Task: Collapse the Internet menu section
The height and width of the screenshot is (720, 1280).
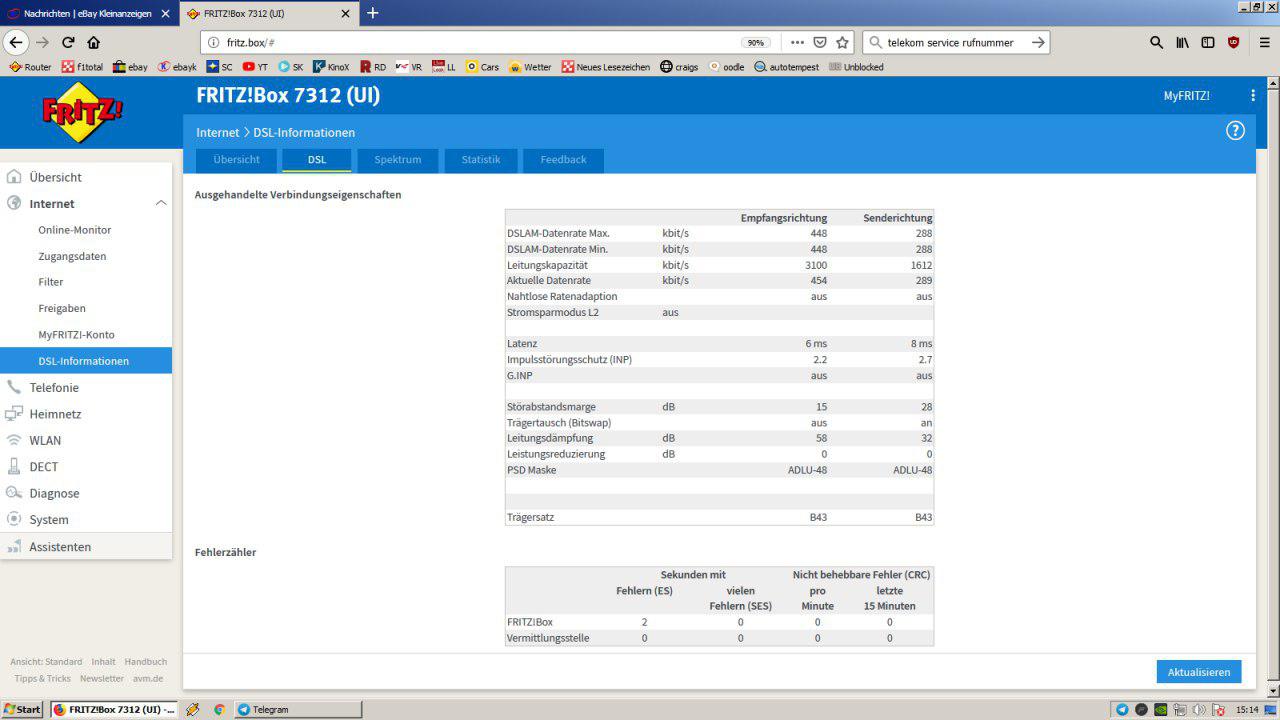Action: 161,204
